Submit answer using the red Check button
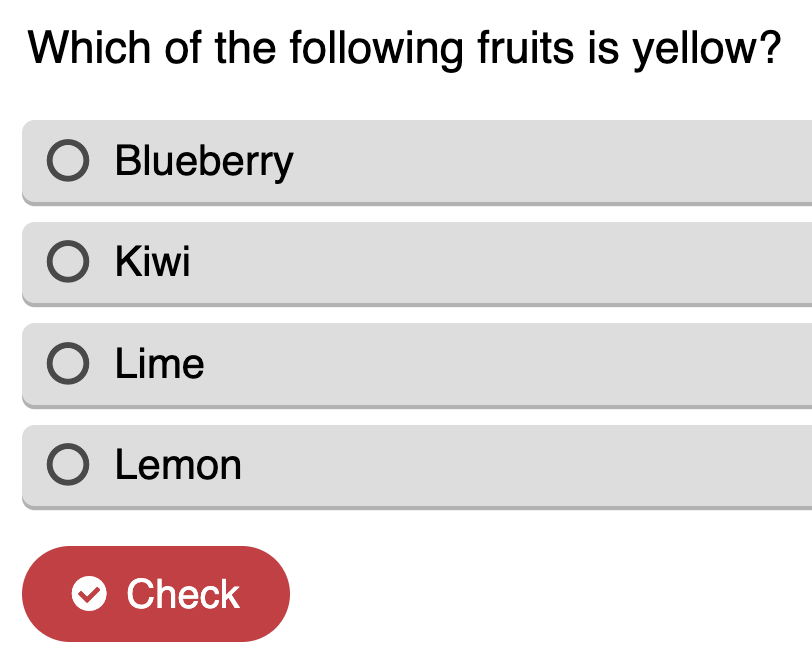This screenshot has height=654, width=812. pos(156,594)
